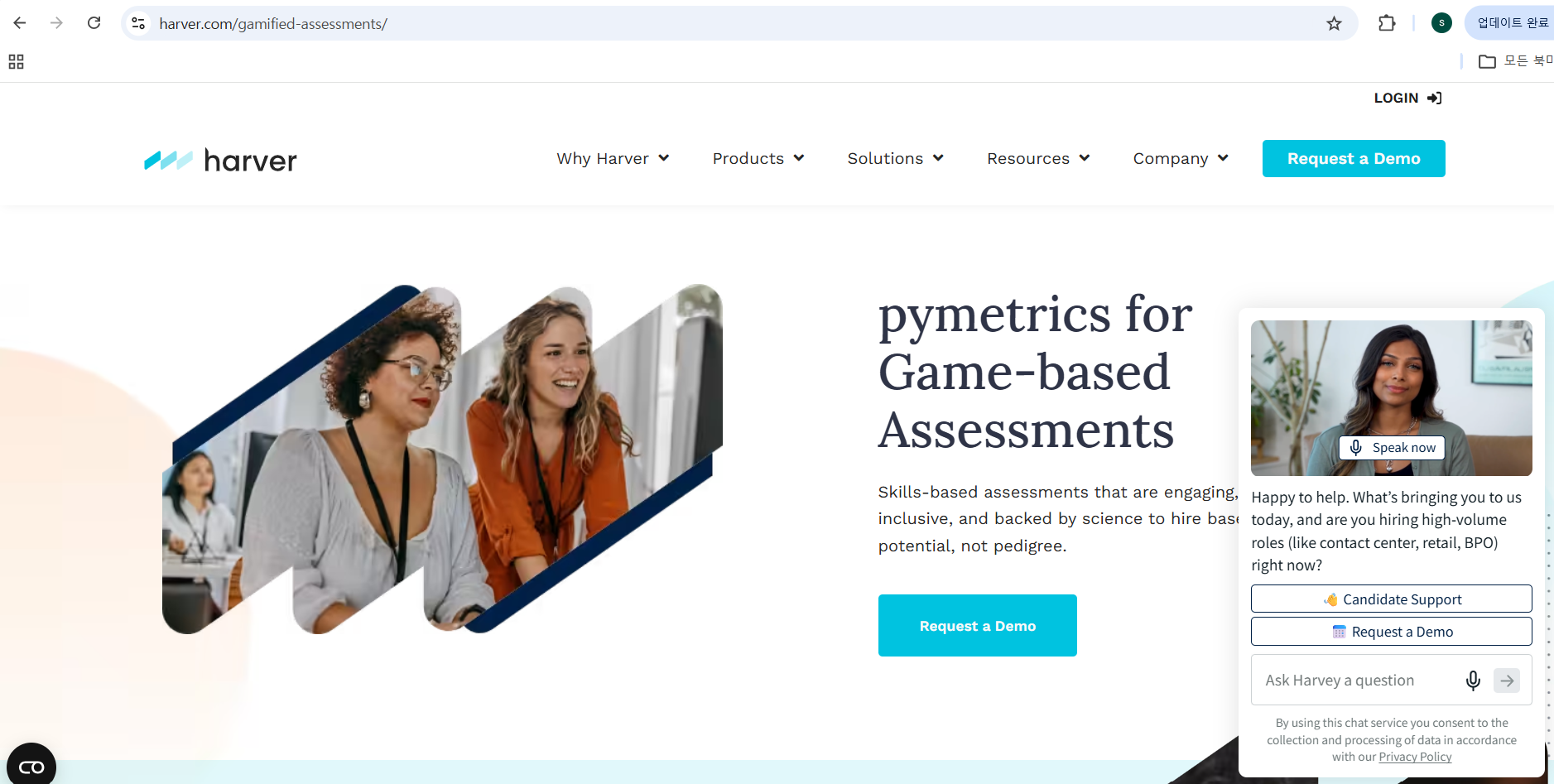
Task: Expand the Company menu
Action: [1181, 158]
